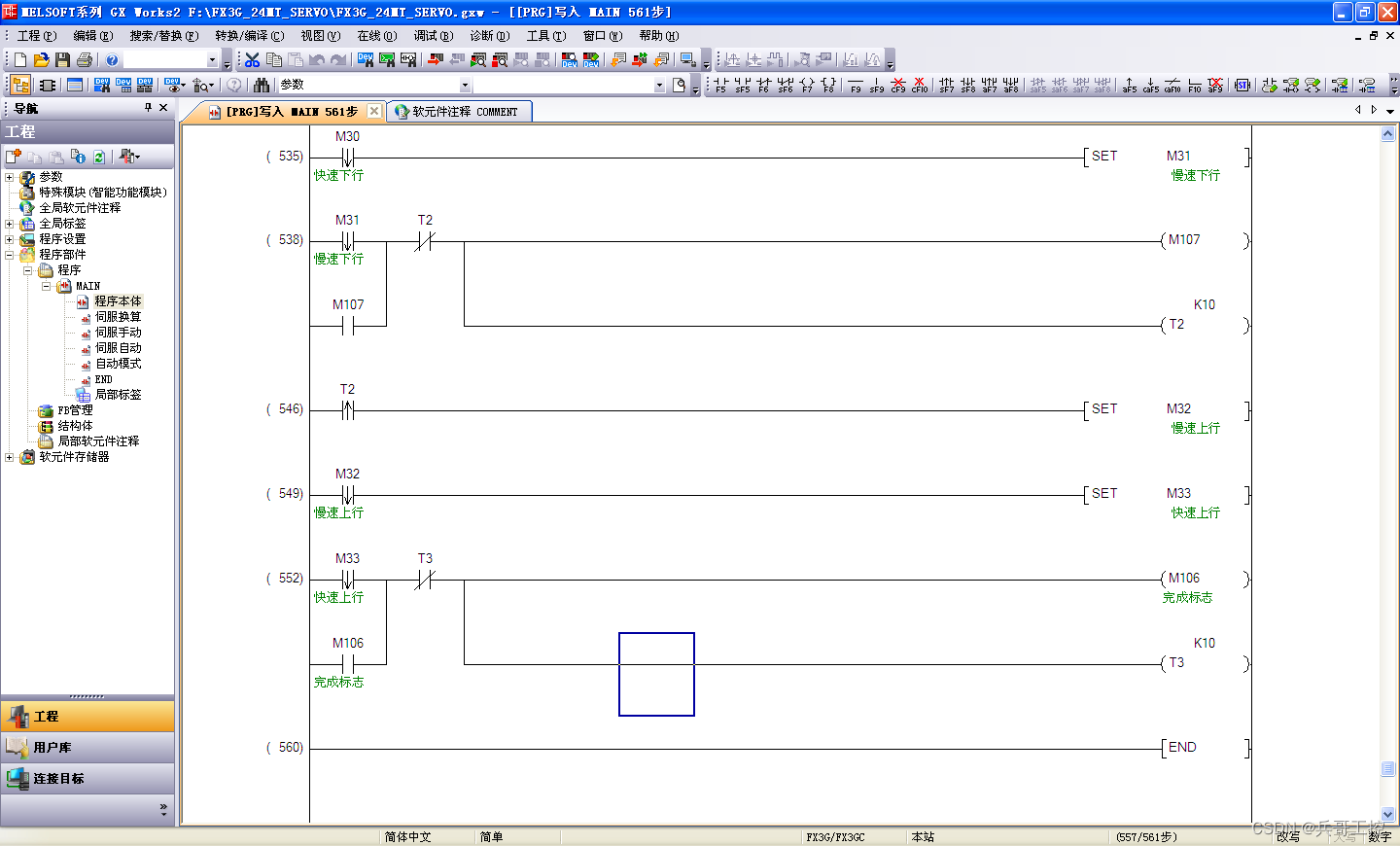The image size is (1400, 846).
Task: Open a project with the folder icon
Action: point(42,60)
